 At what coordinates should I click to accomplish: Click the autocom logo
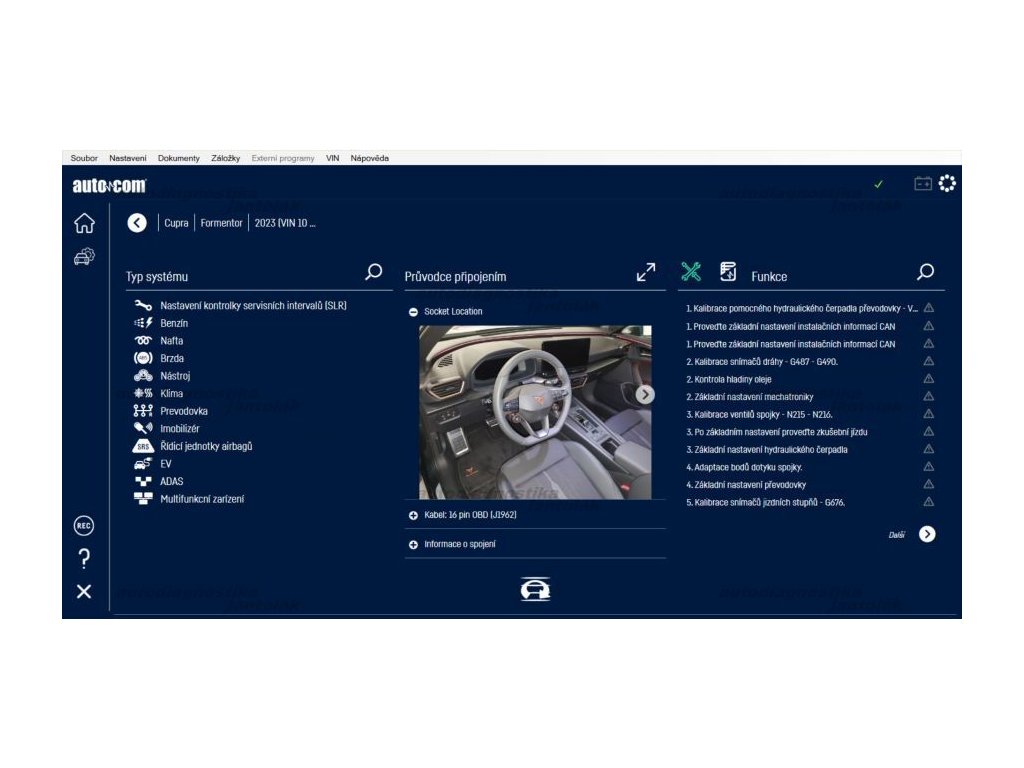tap(109, 185)
